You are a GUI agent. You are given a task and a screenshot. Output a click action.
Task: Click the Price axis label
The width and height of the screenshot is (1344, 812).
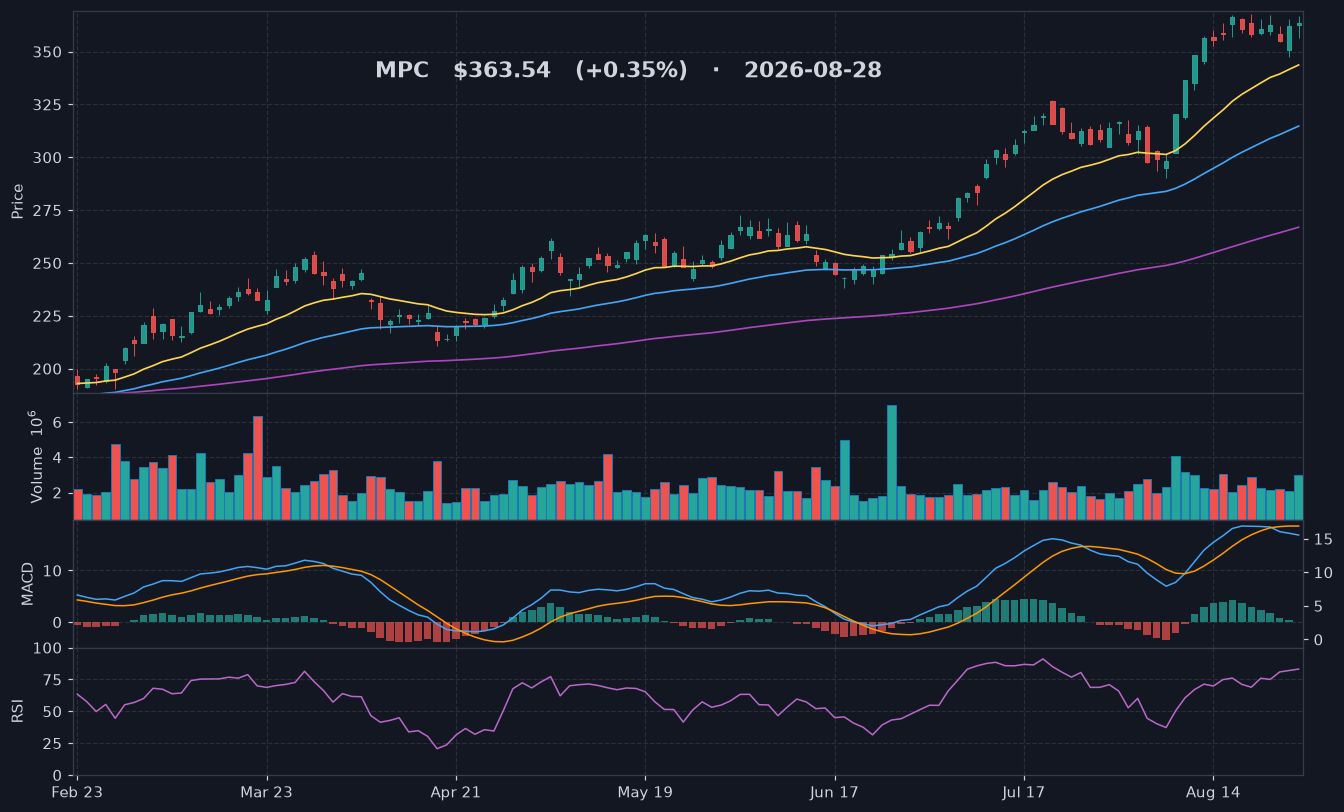(x=17, y=201)
